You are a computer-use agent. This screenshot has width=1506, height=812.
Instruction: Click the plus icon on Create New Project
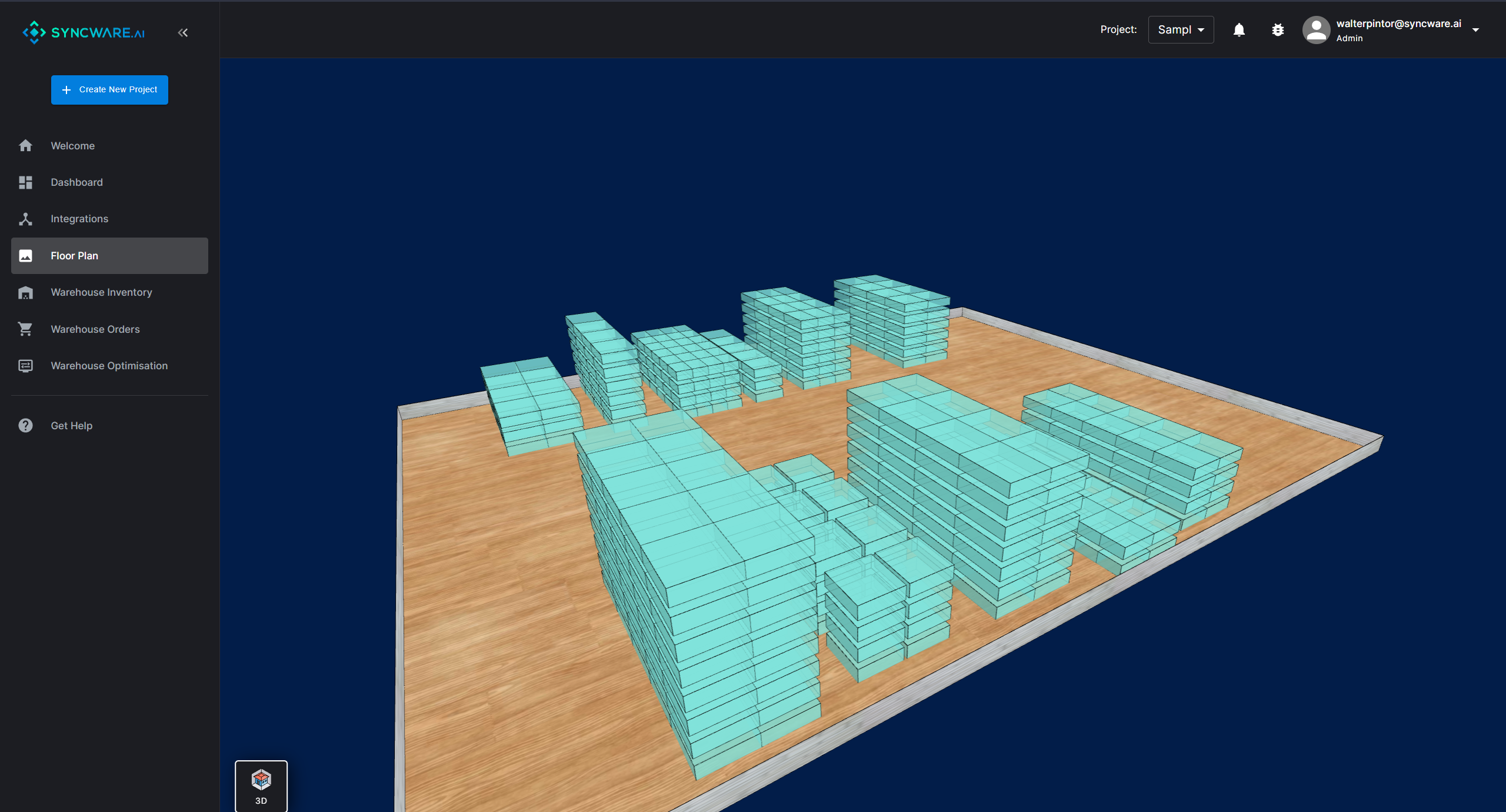tap(66, 90)
